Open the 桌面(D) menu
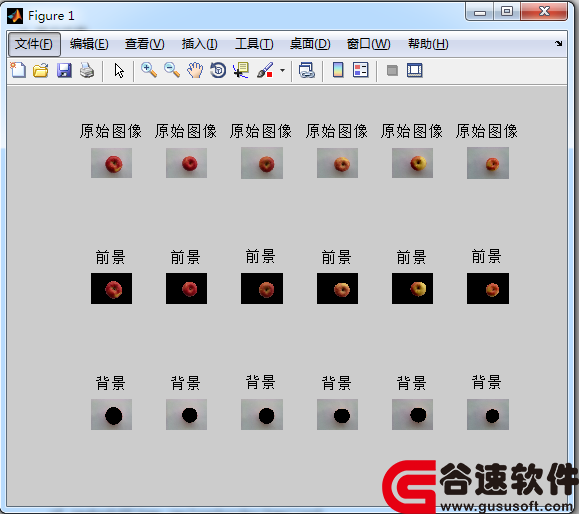The width and height of the screenshot is (579, 514). [x=310, y=44]
